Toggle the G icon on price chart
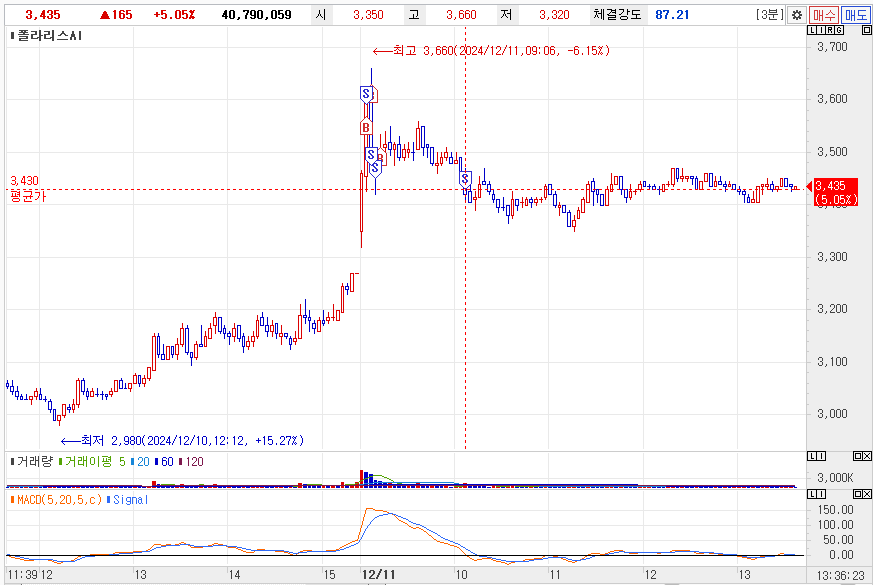The height and width of the screenshot is (585, 873). pos(839,31)
